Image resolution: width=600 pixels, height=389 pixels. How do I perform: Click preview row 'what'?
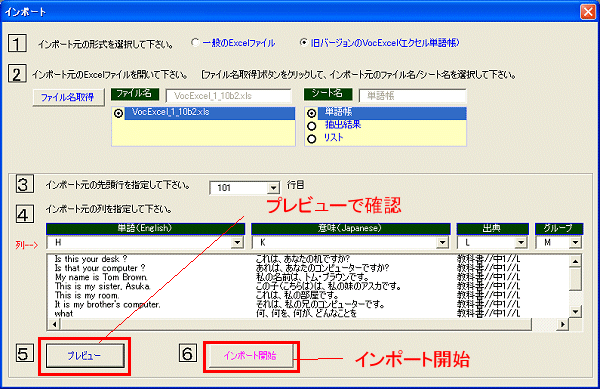coord(64,314)
